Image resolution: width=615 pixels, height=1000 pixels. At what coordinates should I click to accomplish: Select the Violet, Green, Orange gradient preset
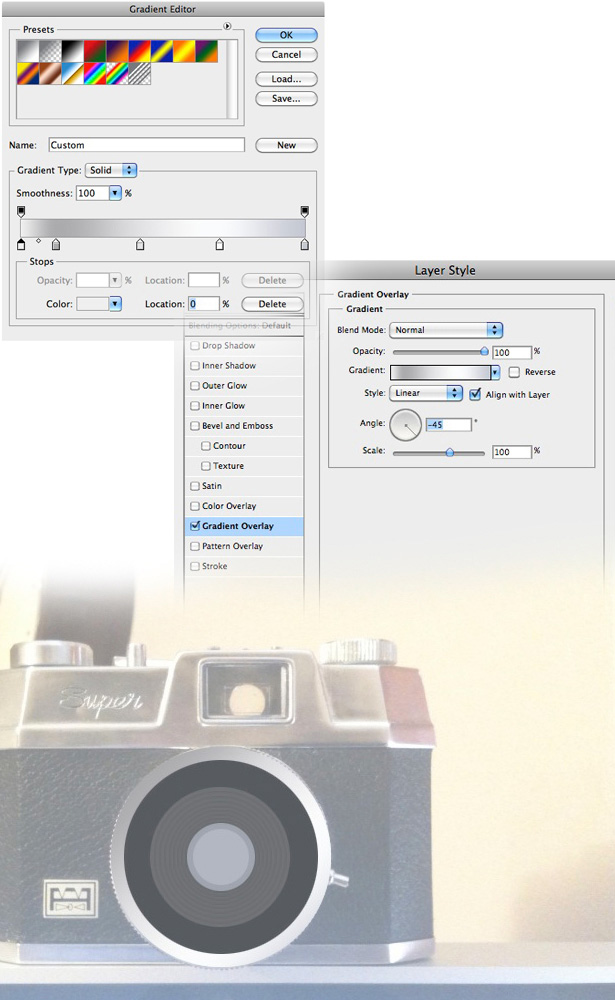coord(207,51)
